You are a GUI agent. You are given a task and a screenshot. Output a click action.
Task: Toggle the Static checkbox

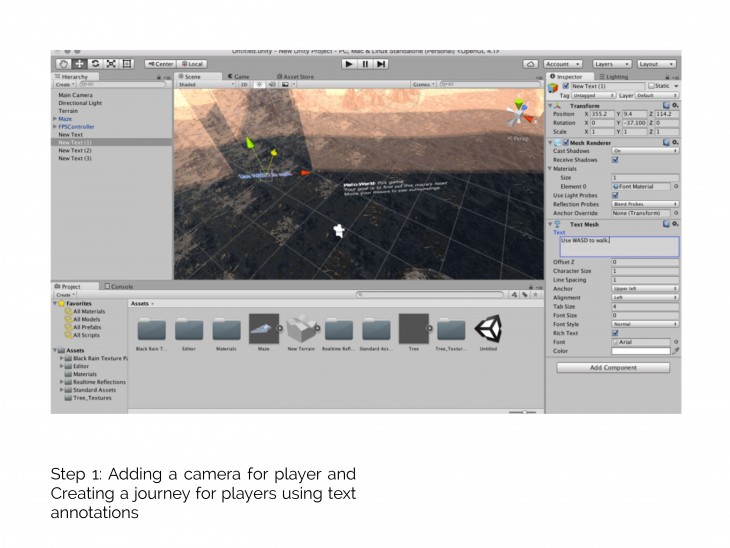(x=651, y=86)
